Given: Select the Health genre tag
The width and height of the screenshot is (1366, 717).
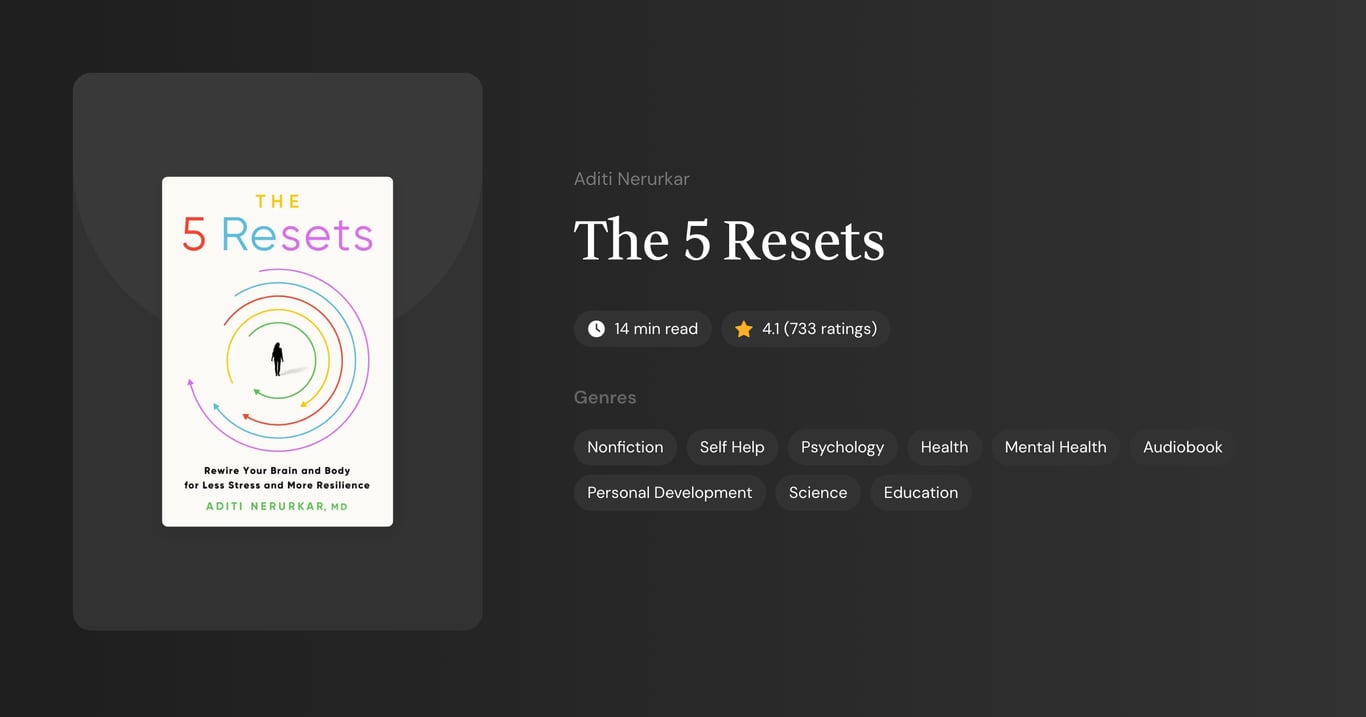Looking at the screenshot, I should (943, 447).
